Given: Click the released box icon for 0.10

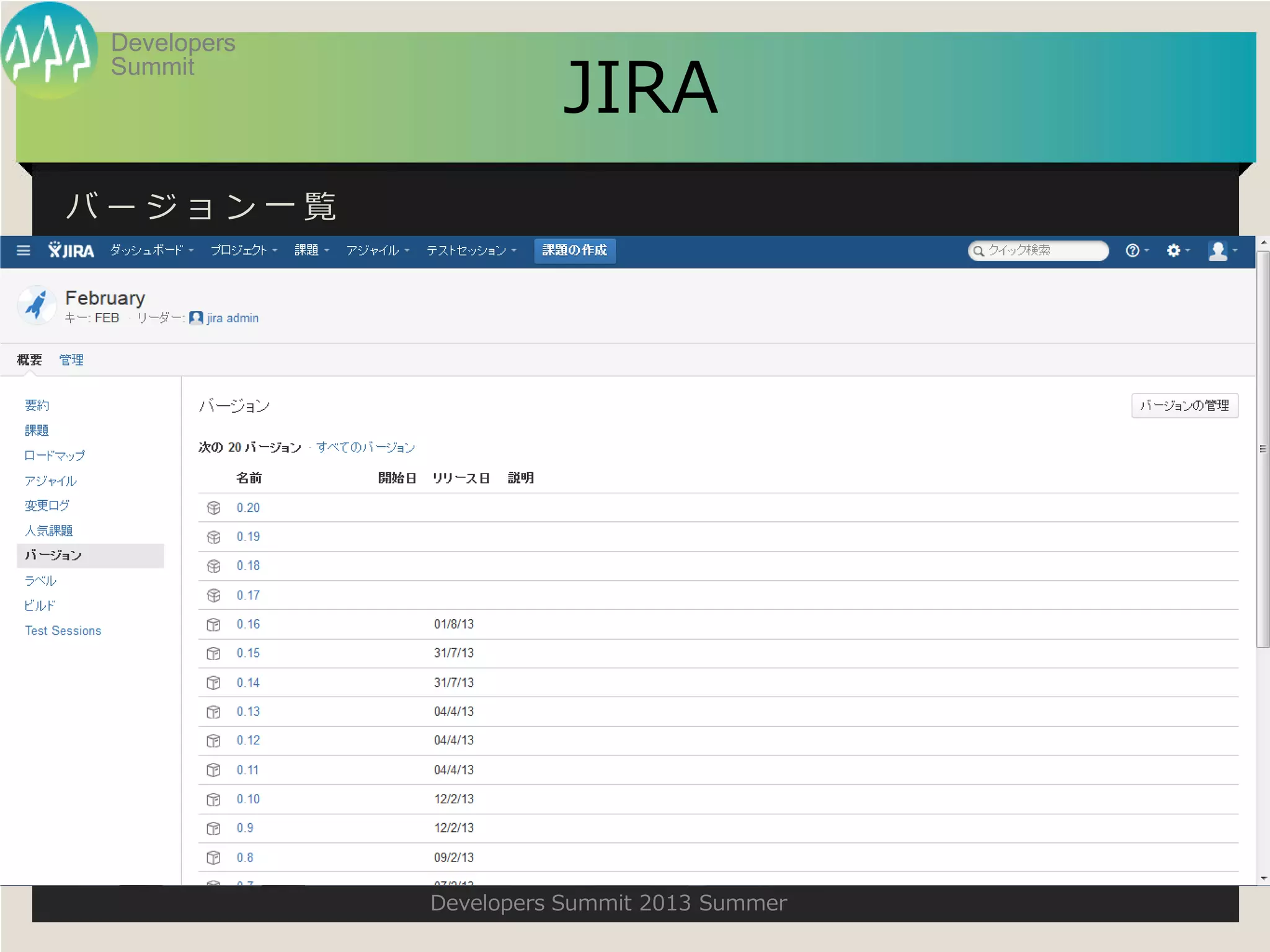Looking at the screenshot, I should click(213, 800).
